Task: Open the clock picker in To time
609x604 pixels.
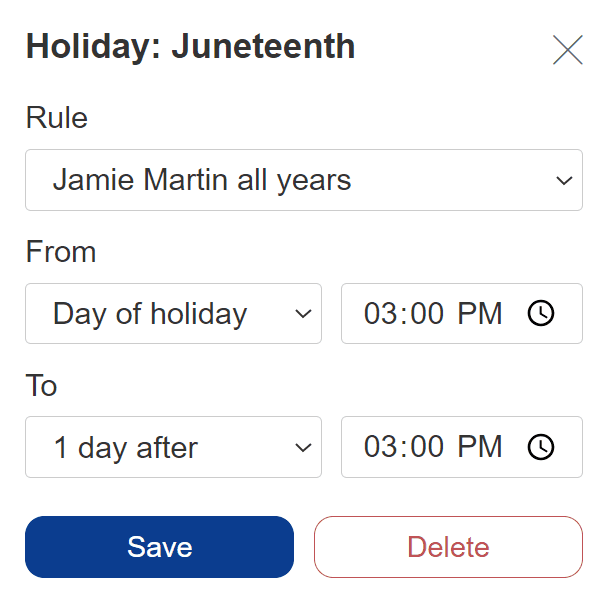Action: coord(541,447)
